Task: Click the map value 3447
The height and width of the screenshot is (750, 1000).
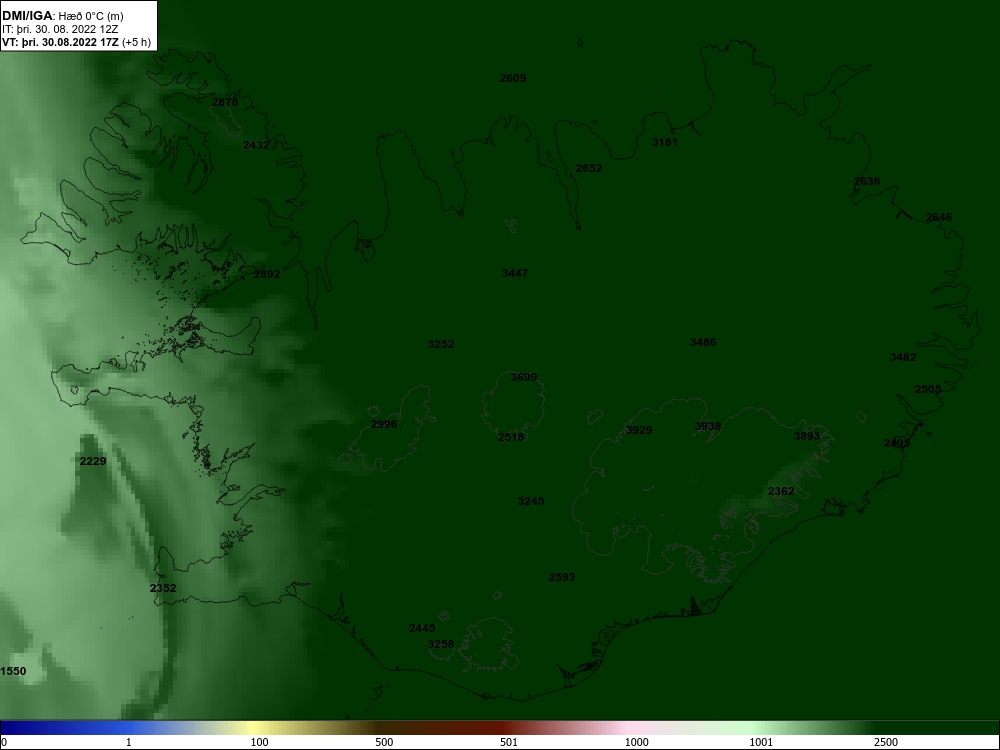Action: (x=515, y=273)
